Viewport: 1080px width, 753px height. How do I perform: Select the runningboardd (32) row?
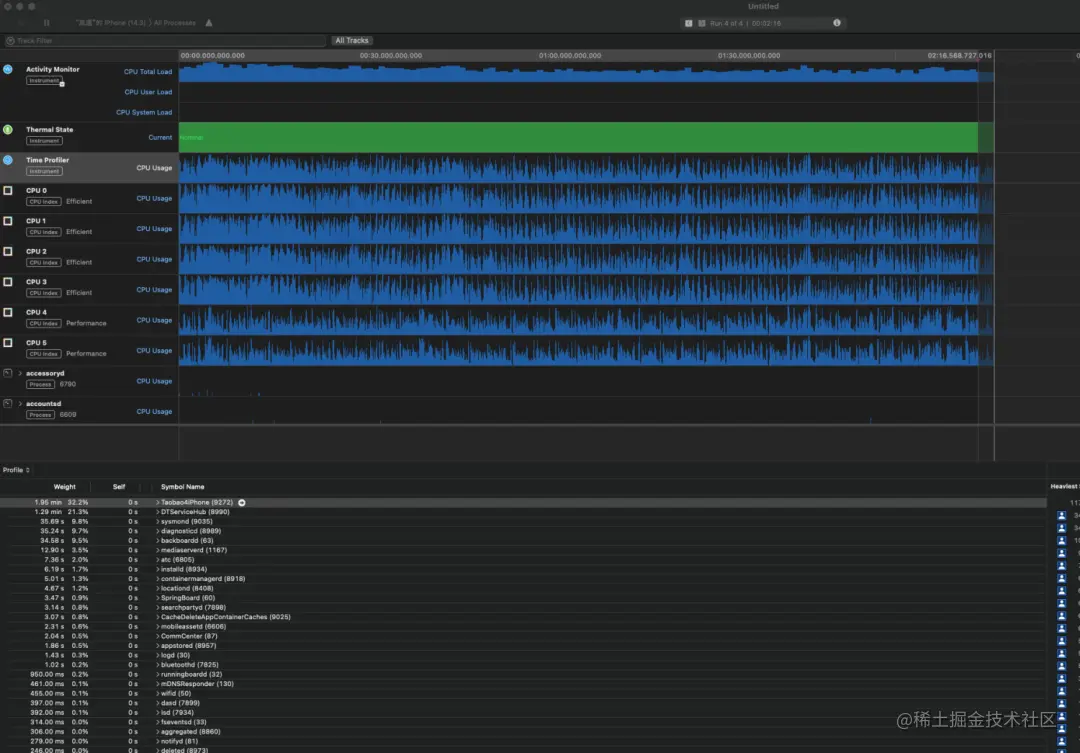coord(523,674)
